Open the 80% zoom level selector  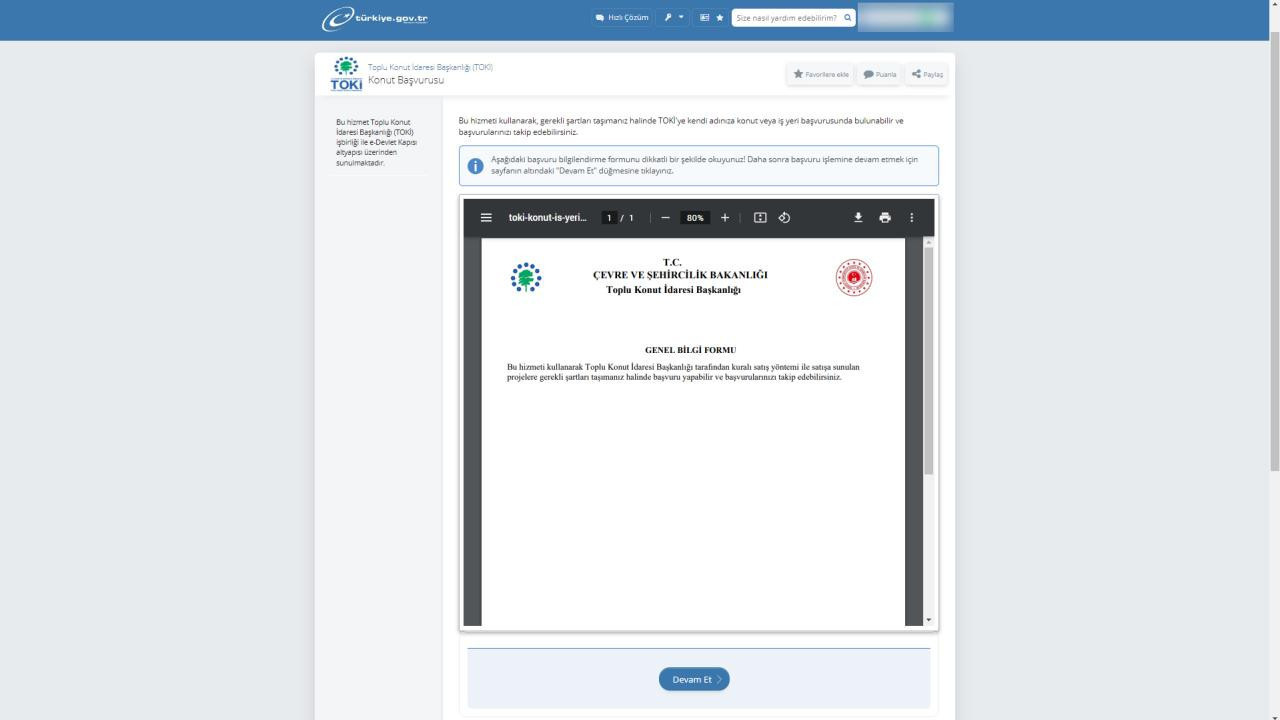[694, 217]
